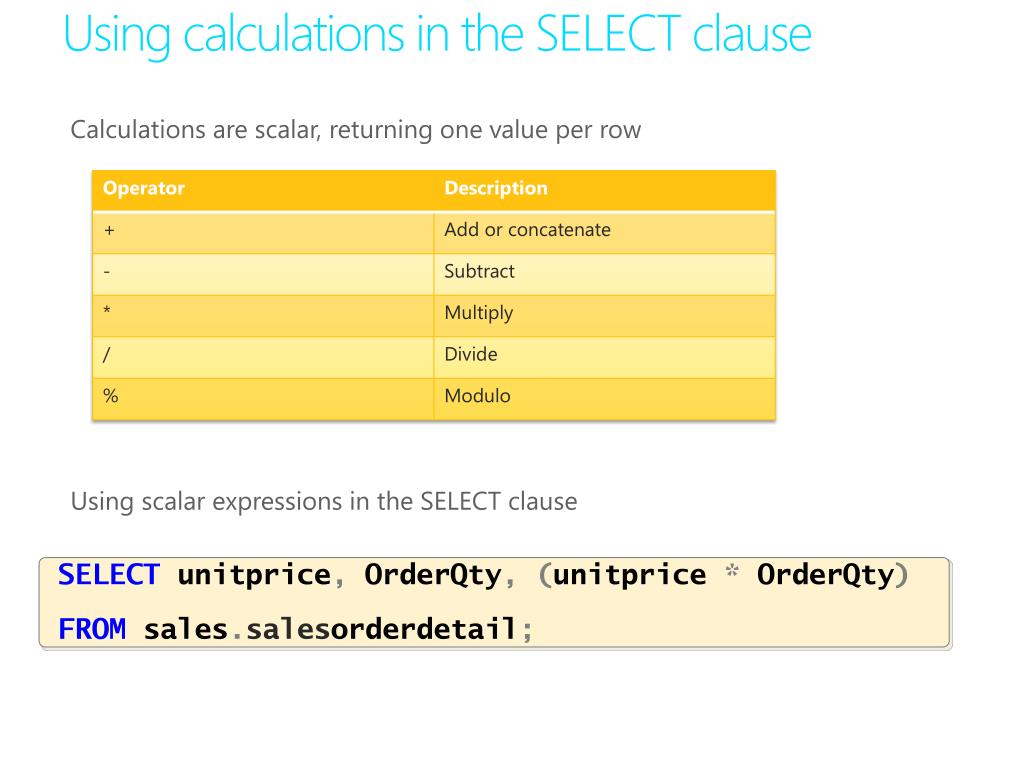The height and width of the screenshot is (768, 1024).
Task: Select the 'Multiply' description cell
Action: point(604,315)
